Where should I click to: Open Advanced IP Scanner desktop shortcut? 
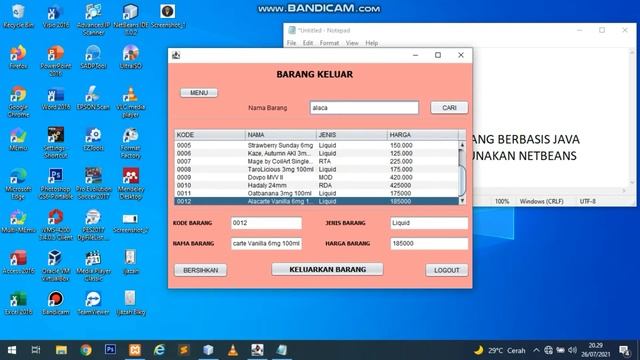[x=93, y=20]
